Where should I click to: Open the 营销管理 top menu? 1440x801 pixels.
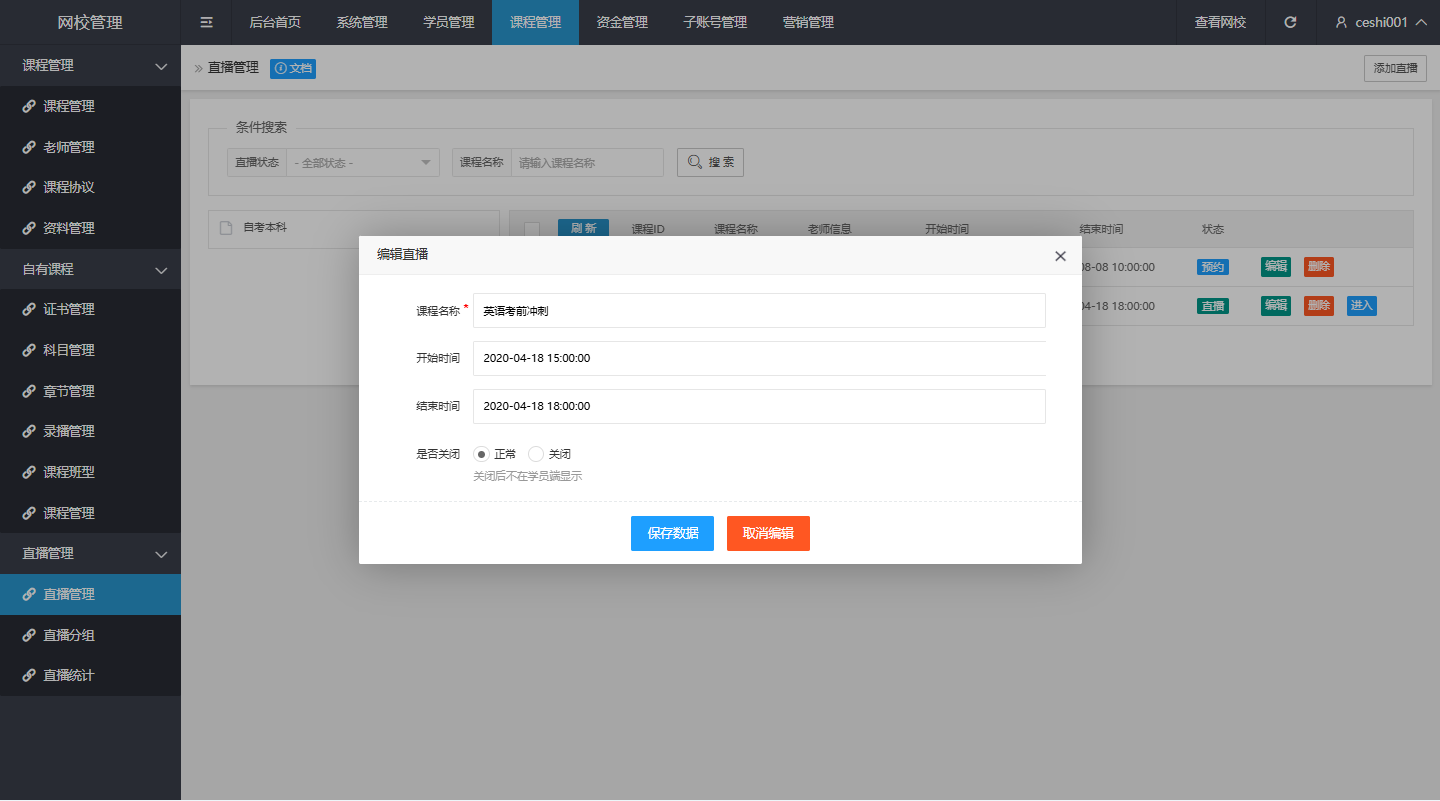(808, 22)
